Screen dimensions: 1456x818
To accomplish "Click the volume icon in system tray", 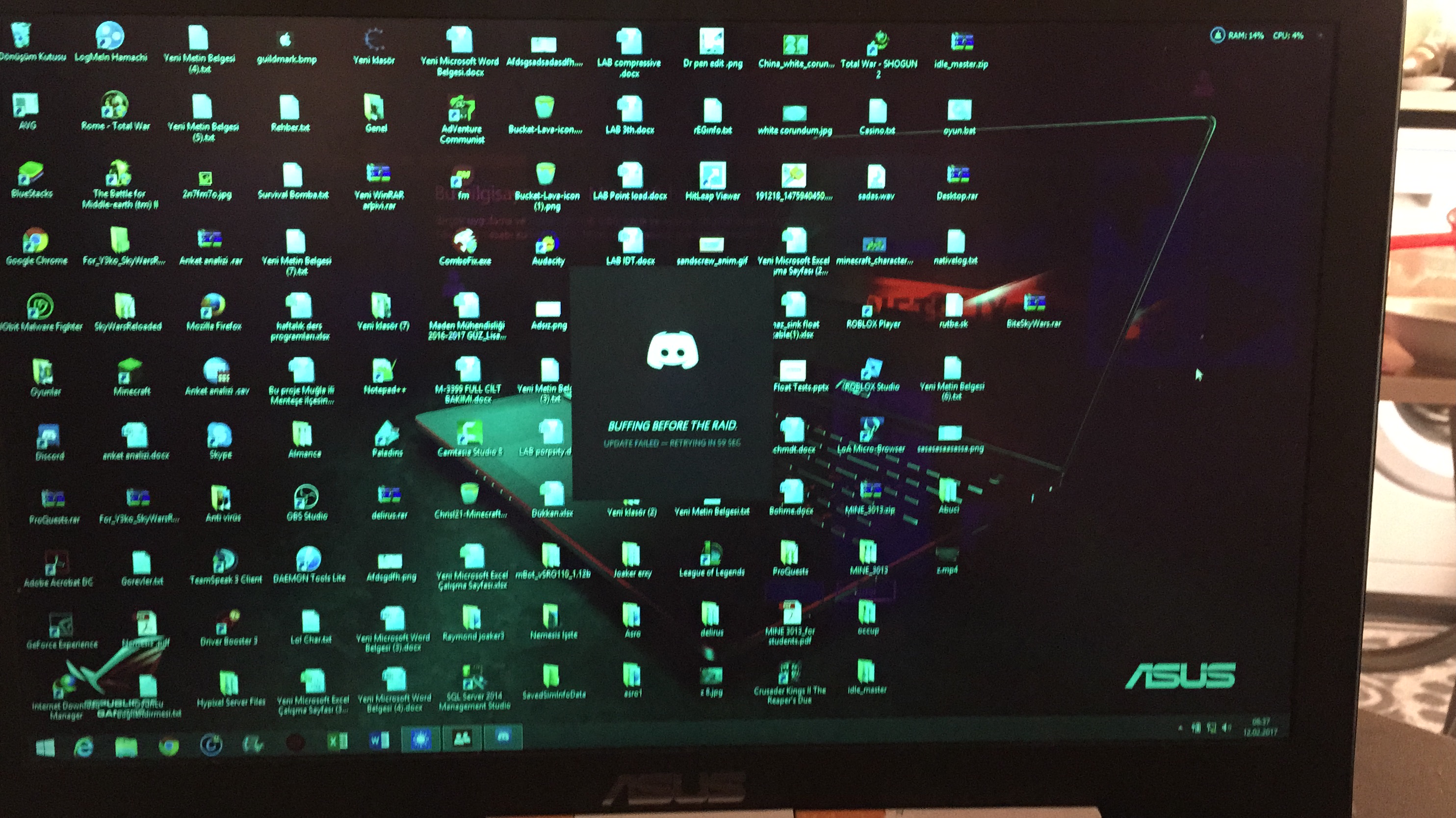I will pyautogui.click(x=1226, y=728).
